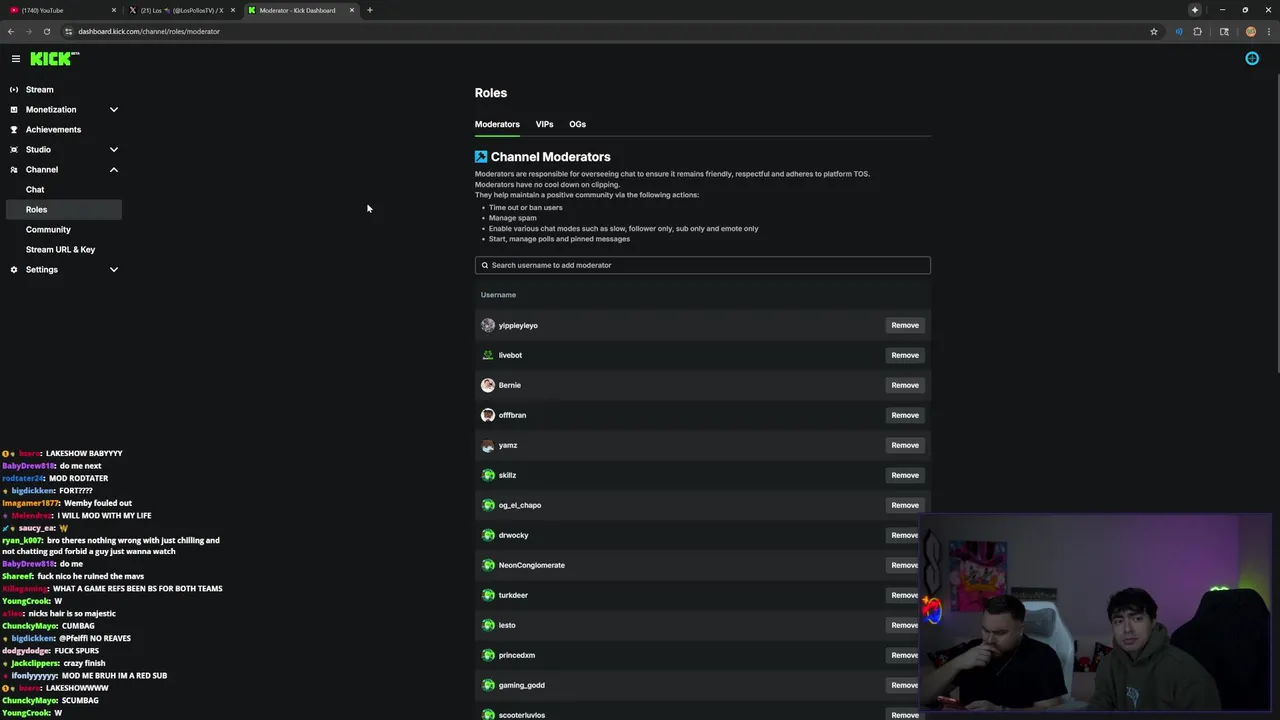Image resolution: width=1280 pixels, height=720 pixels.
Task: Click the Studio sidebar icon
Action: click(14, 149)
